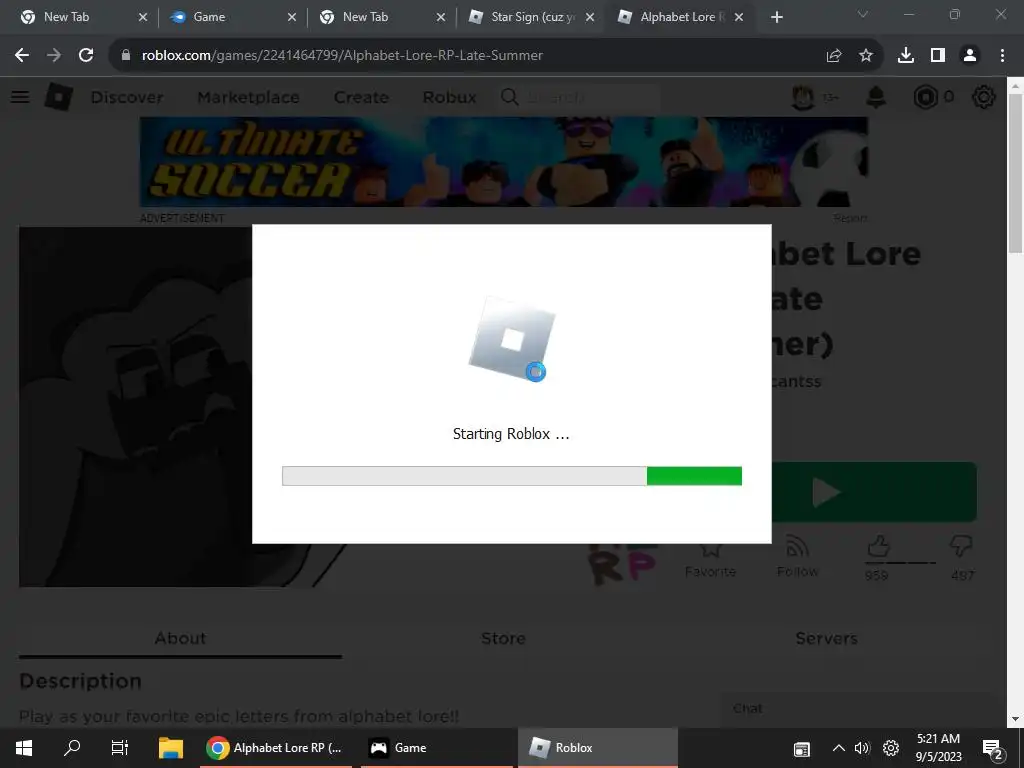Open the Windows Start menu
Viewport: 1024px width, 768px height.
coord(24,748)
